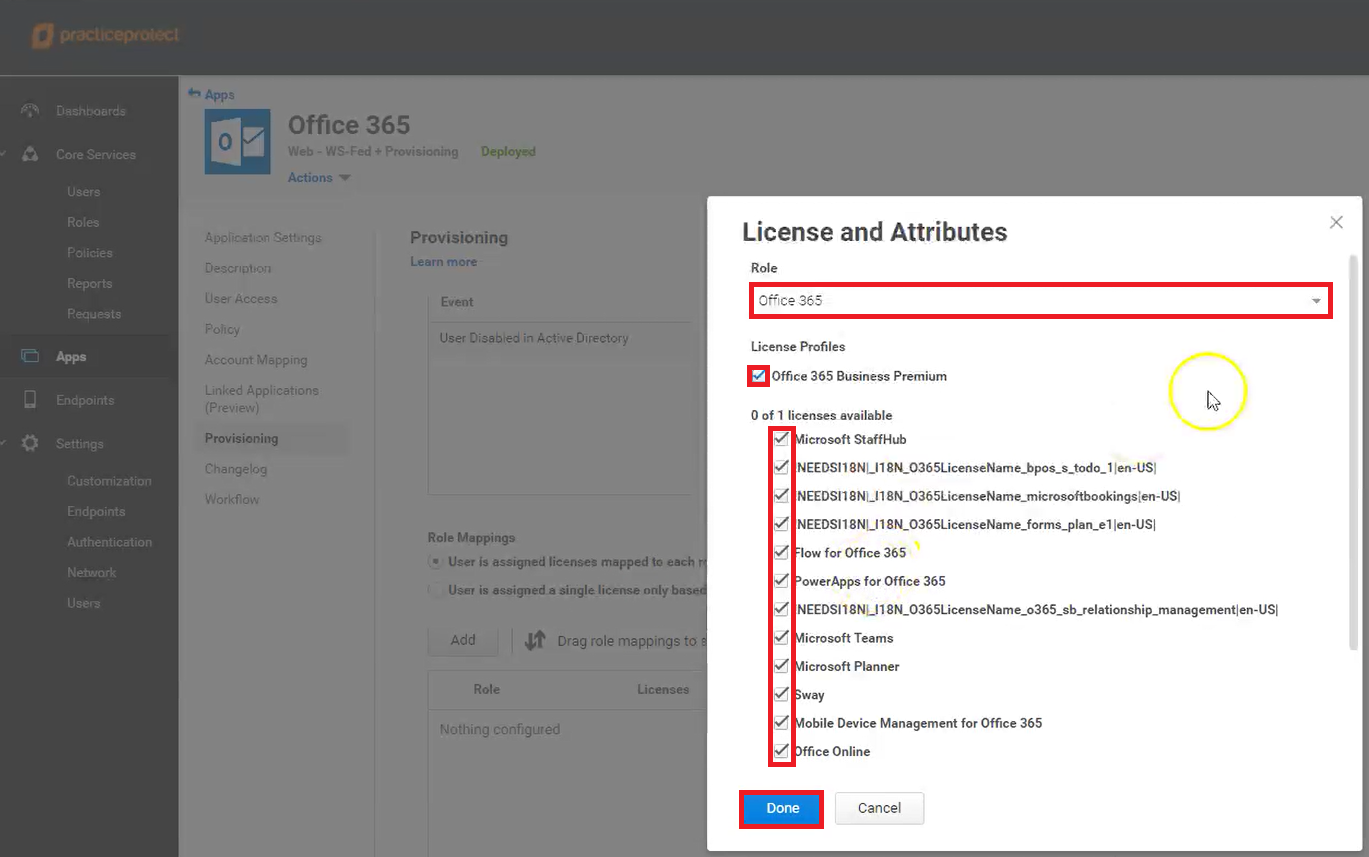Uncheck Microsoft Planner

point(781,666)
